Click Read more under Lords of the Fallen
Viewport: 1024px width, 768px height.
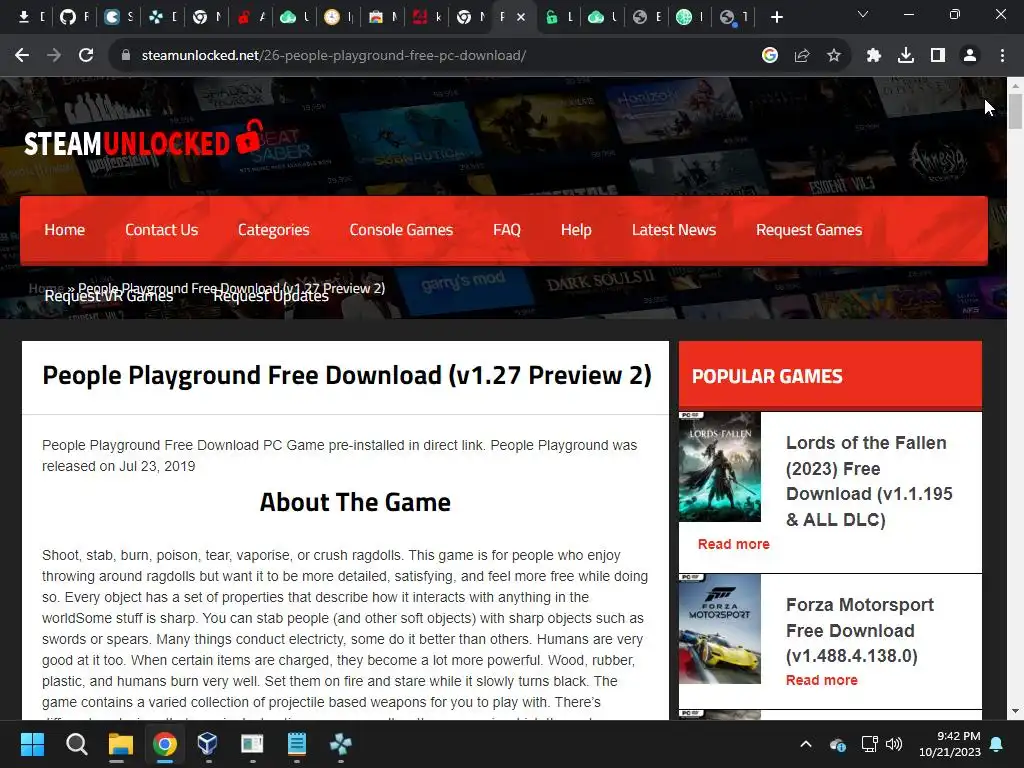click(x=733, y=544)
